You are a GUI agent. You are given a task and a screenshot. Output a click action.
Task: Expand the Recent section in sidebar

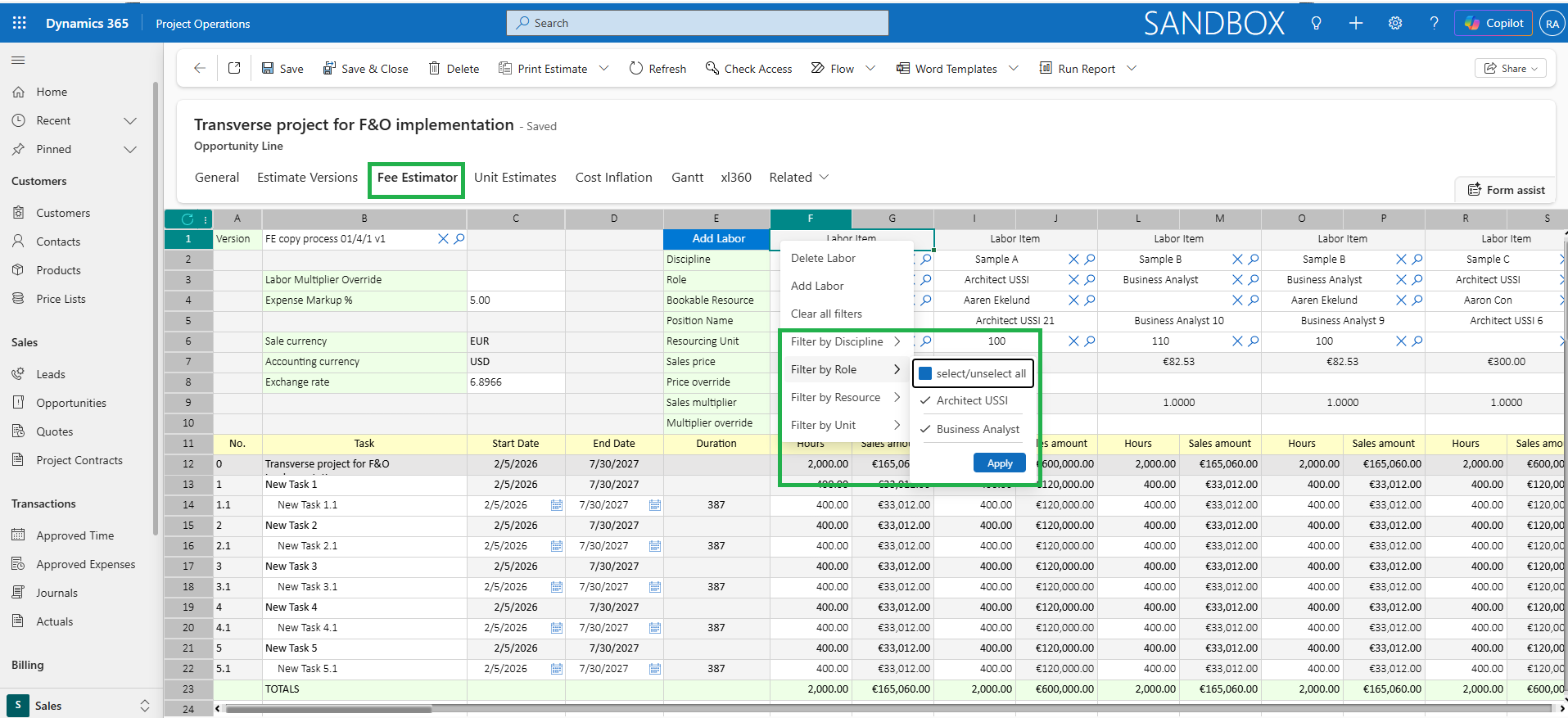click(x=129, y=120)
